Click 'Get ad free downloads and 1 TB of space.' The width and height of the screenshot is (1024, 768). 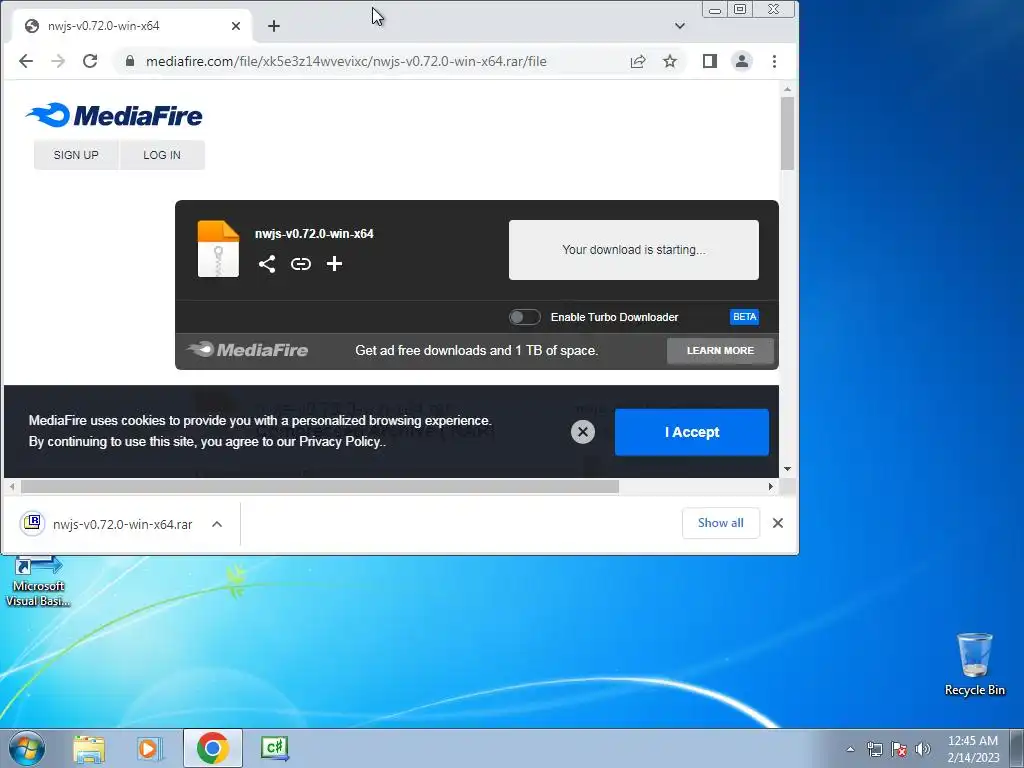[x=477, y=351]
